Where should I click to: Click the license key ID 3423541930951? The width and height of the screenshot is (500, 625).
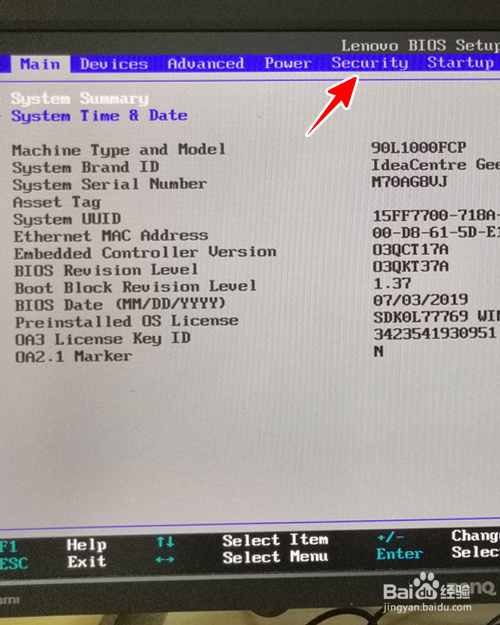point(435,334)
